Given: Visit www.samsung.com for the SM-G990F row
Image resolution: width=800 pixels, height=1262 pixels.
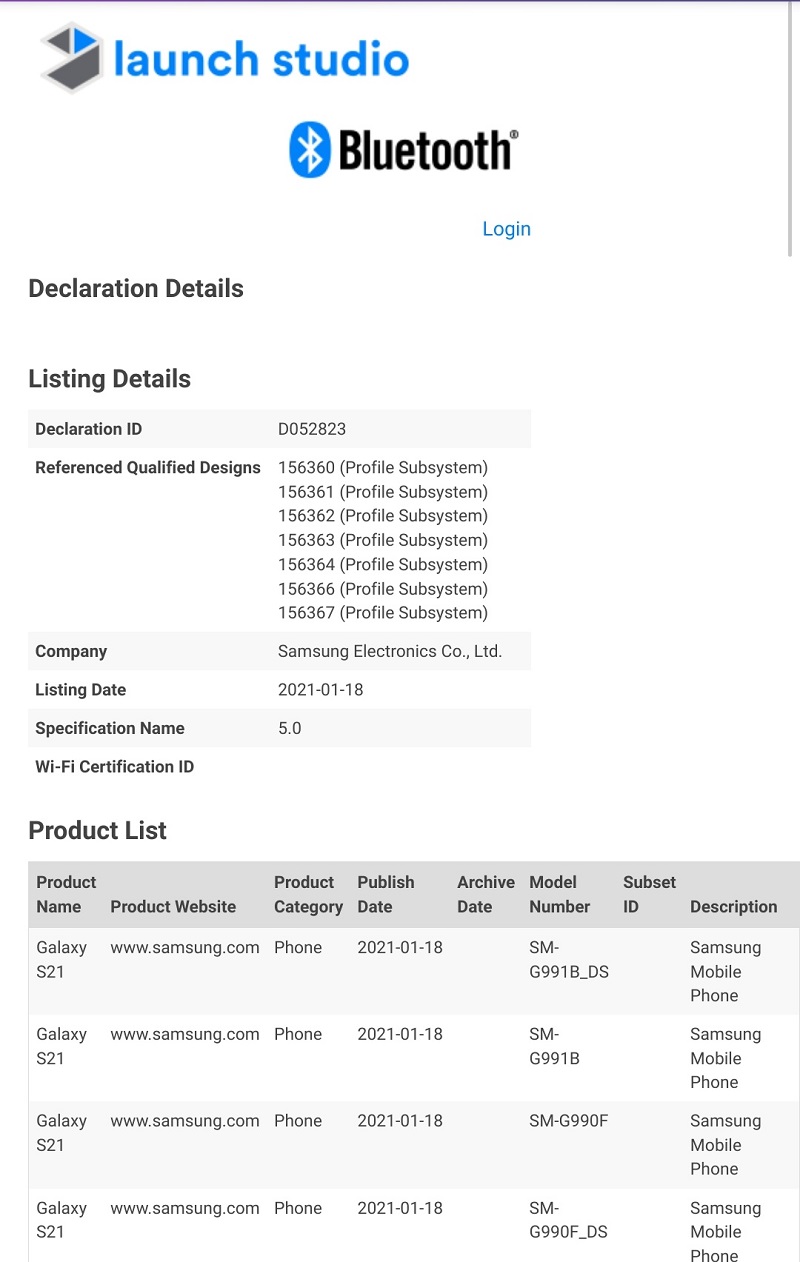Looking at the screenshot, I should [x=184, y=1120].
